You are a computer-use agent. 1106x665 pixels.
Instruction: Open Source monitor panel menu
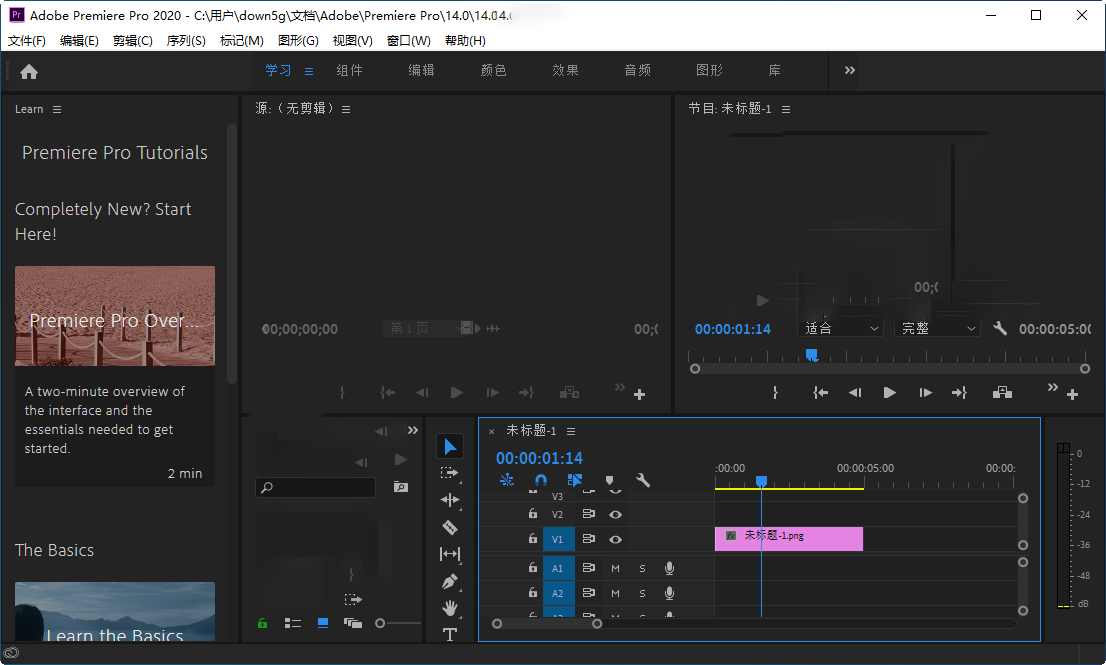coord(346,109)
